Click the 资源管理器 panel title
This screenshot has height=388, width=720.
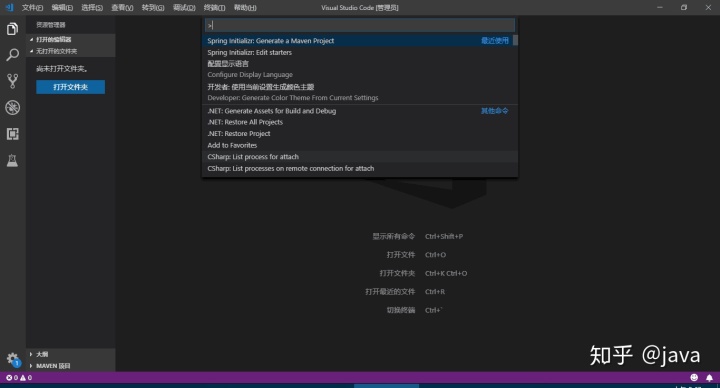point(51,25)
